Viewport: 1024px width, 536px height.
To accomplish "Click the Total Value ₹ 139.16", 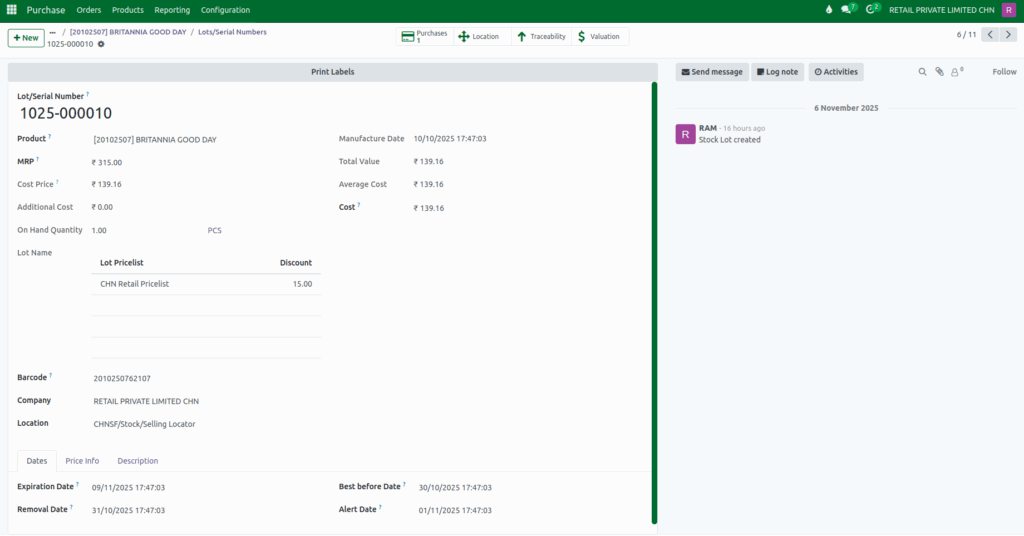I will click(428, 161).
